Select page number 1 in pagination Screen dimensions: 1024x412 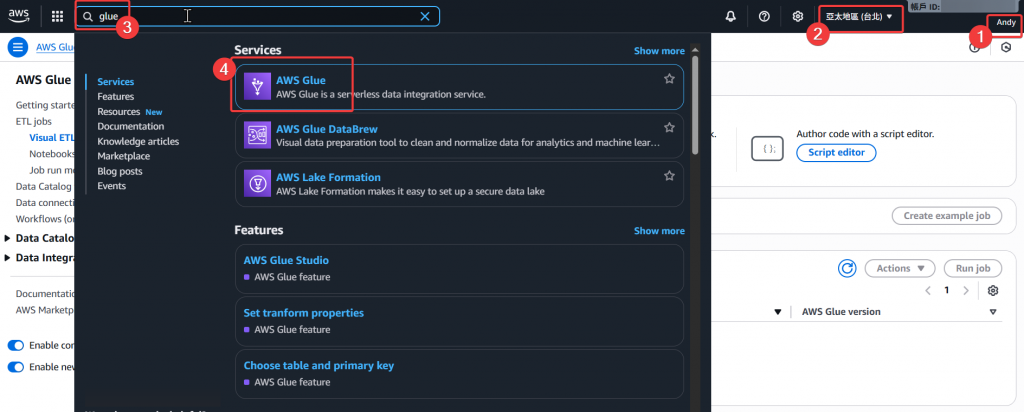tap(946, 291)
